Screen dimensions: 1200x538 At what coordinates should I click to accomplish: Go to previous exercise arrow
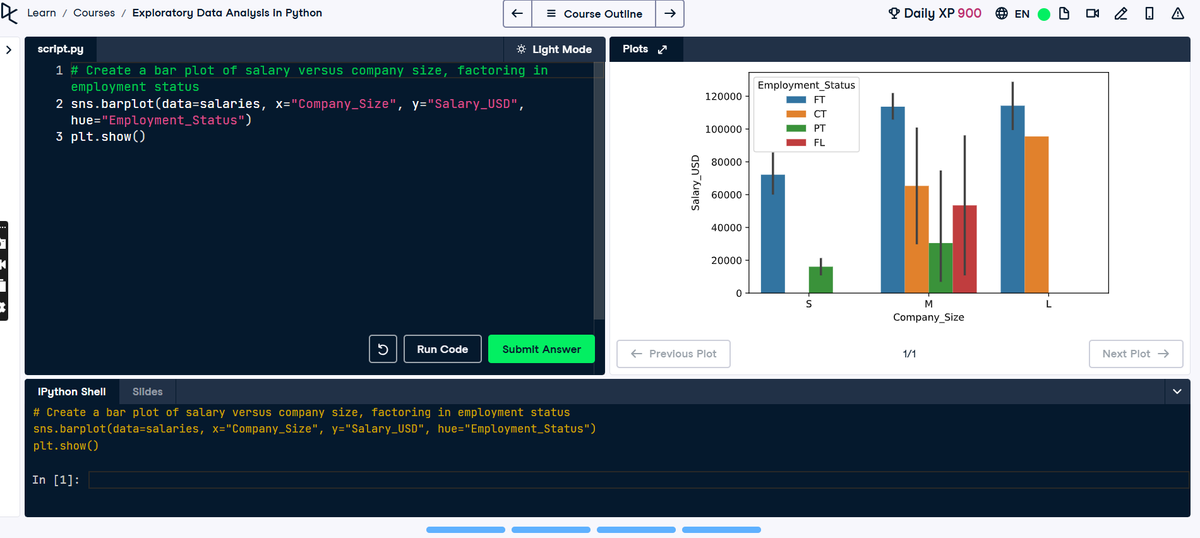click(x=517, y=14)
